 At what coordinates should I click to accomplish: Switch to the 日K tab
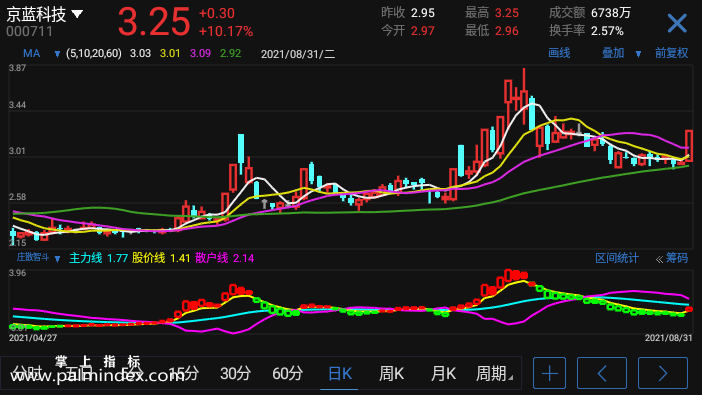[x=340, y=373]
